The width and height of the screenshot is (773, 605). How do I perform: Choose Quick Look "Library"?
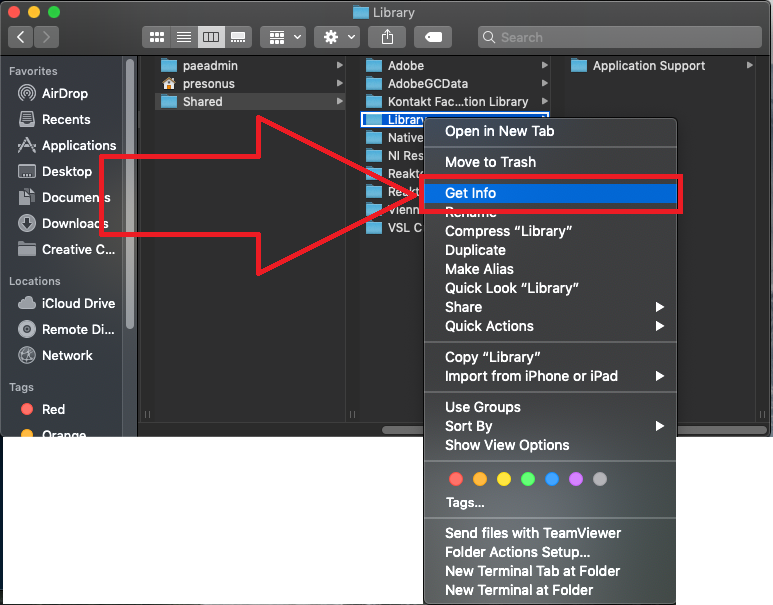click(550, 288)
